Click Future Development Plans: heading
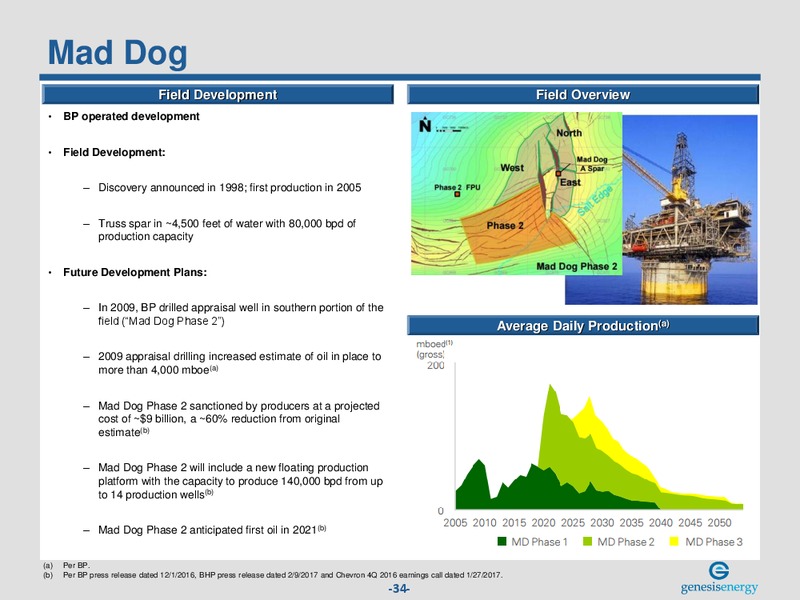 pos(135,272)
